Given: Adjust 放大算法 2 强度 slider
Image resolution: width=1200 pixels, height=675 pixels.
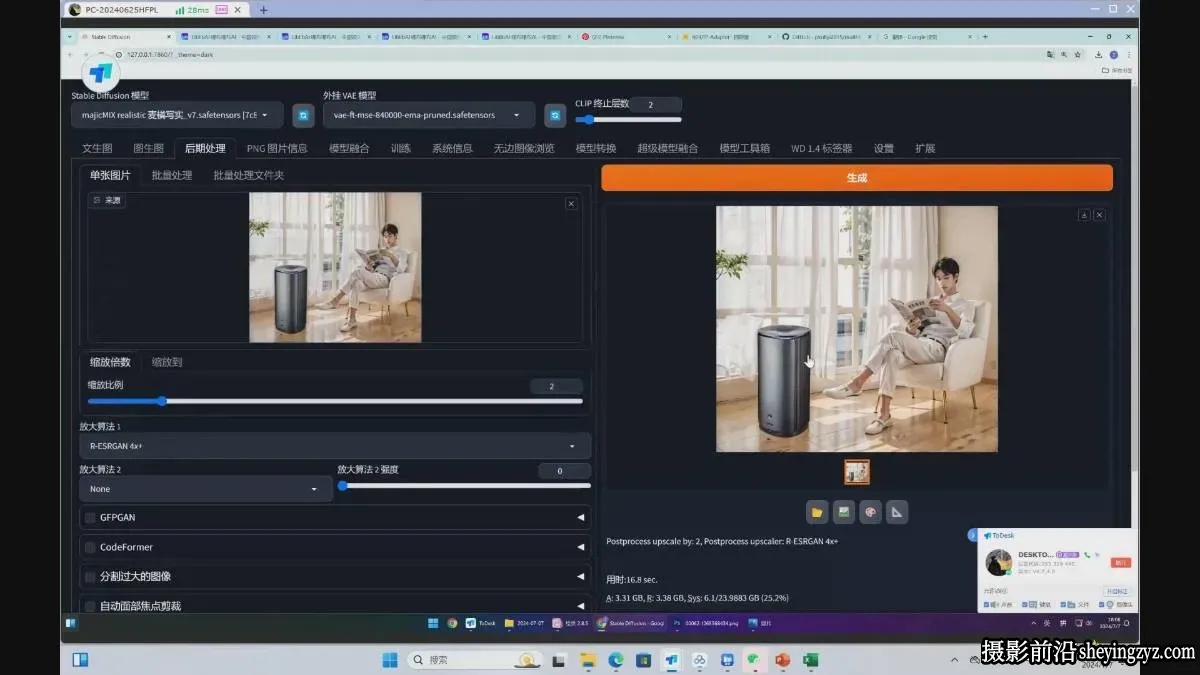Looking at the screenshot, I should coord(464,485).
